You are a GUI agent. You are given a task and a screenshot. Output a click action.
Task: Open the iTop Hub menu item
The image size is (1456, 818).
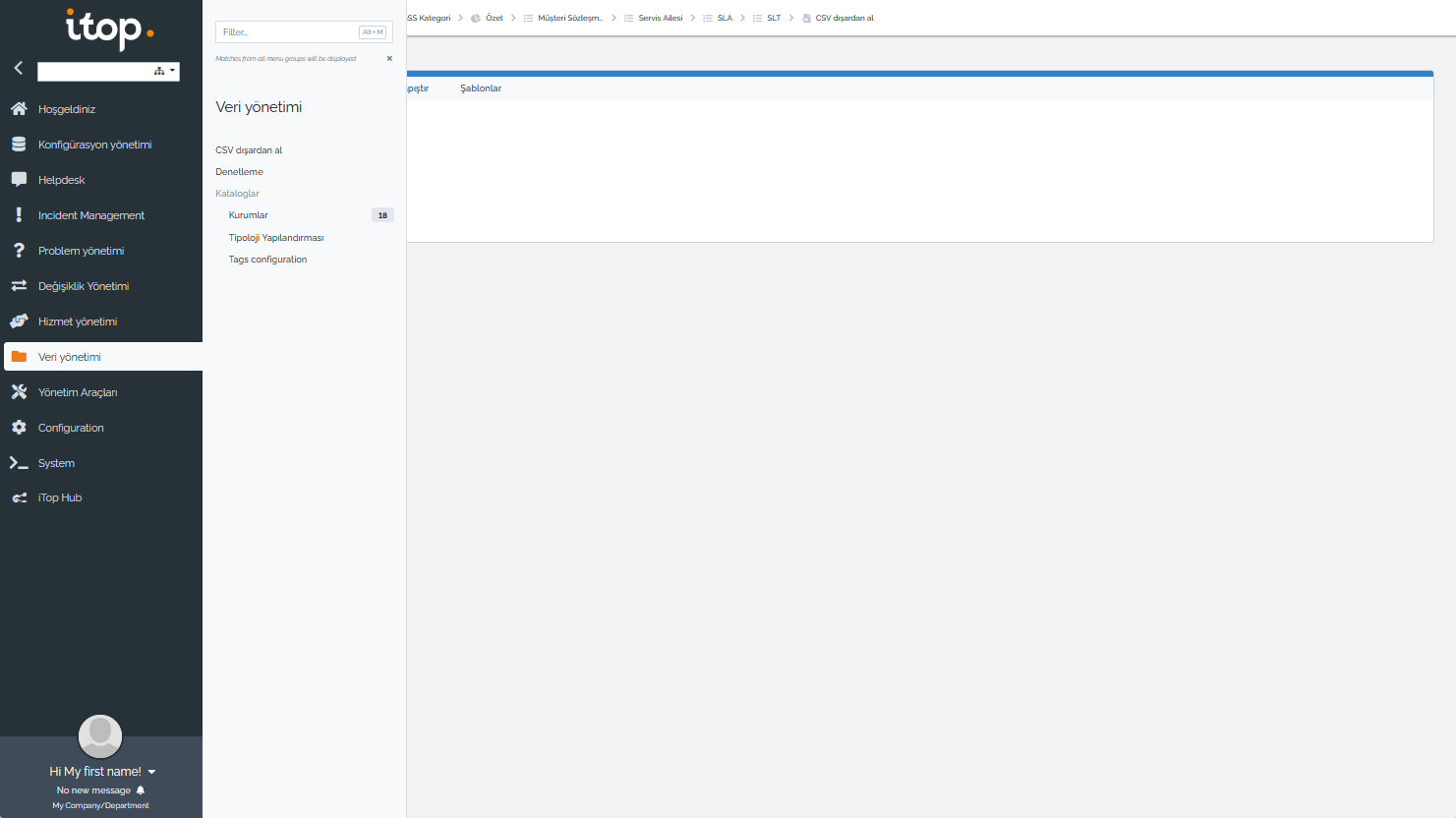[60, 498]
